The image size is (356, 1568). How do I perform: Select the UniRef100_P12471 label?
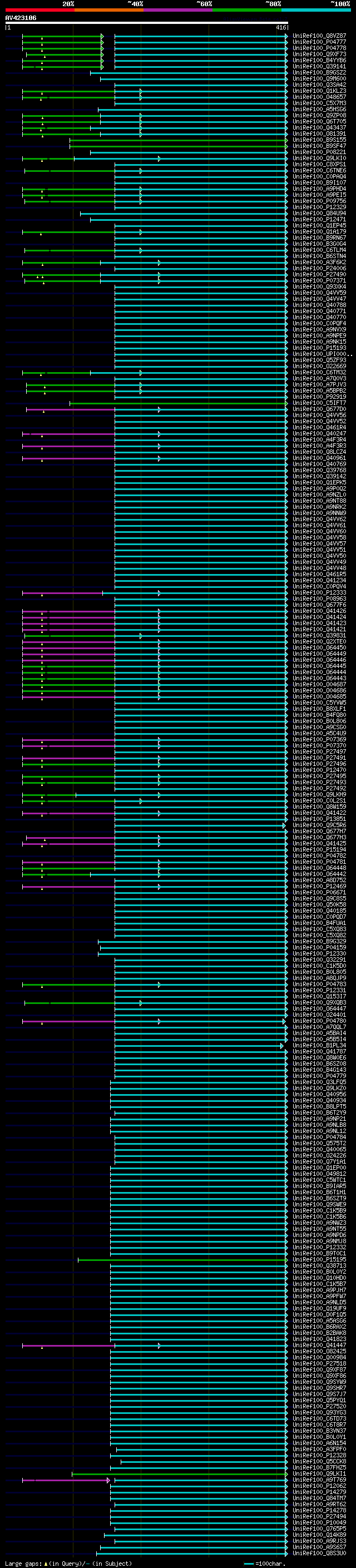319,220
